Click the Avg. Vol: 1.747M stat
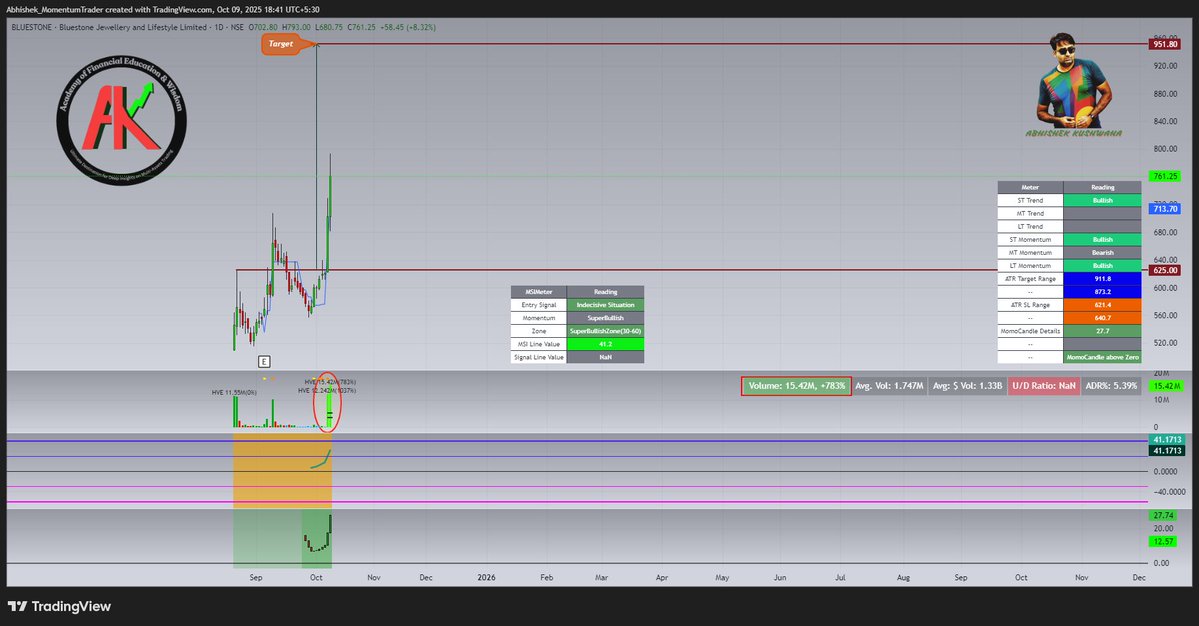The image size is (1199, 626). pos(889,386)
